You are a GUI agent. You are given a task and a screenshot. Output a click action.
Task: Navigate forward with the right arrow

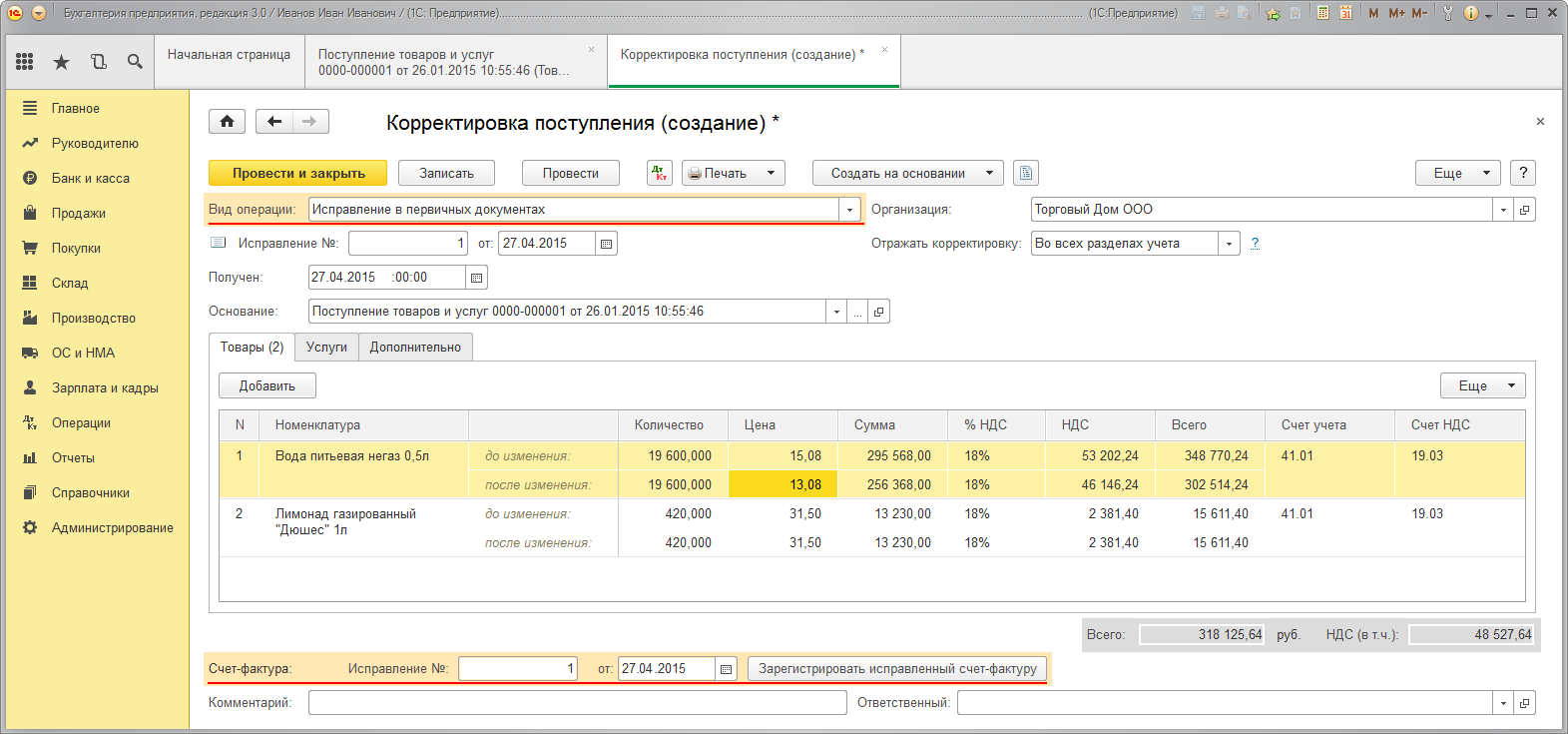point(309,122)
